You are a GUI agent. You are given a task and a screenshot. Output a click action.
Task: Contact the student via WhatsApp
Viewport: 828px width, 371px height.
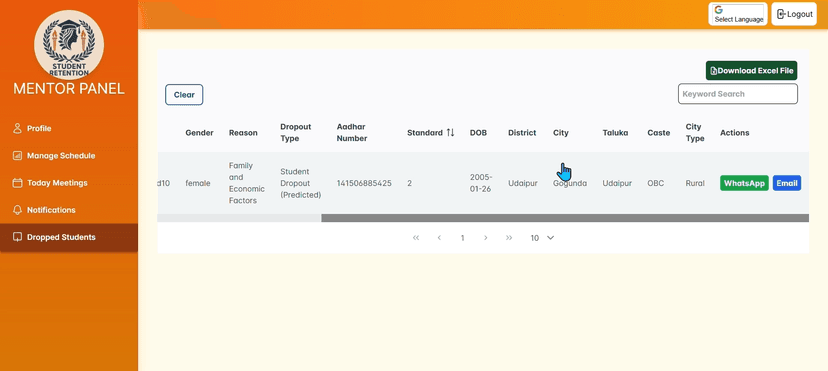pos(744,183)
